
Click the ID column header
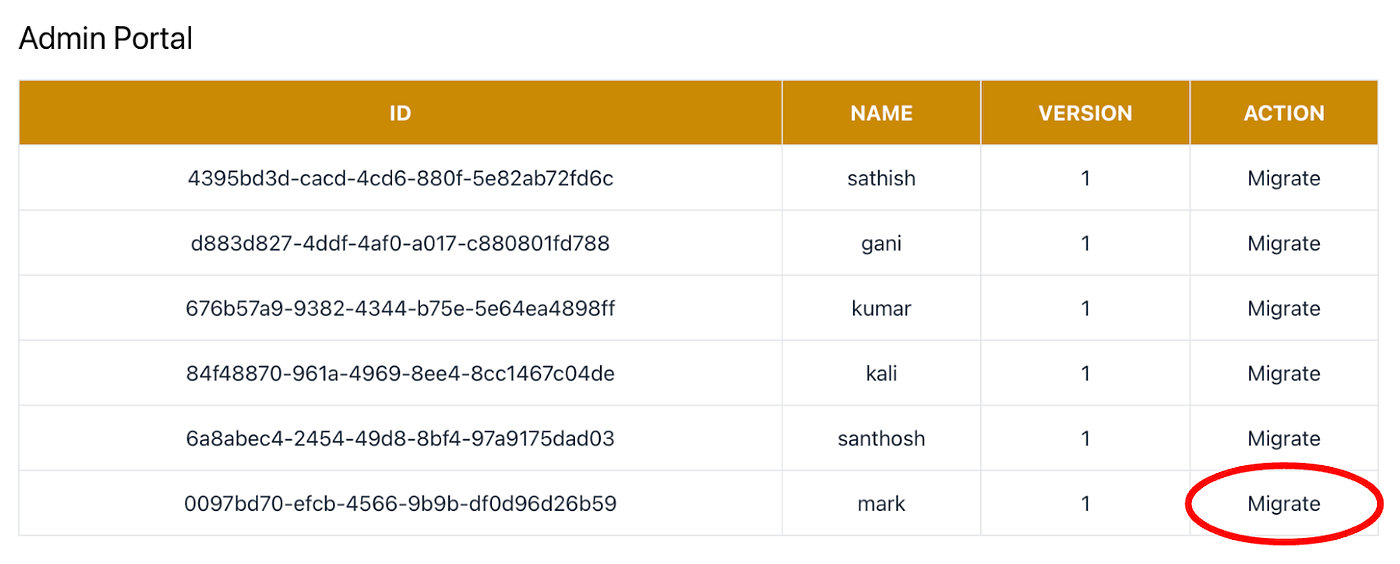pyautogui.click(x=400, y=113)
